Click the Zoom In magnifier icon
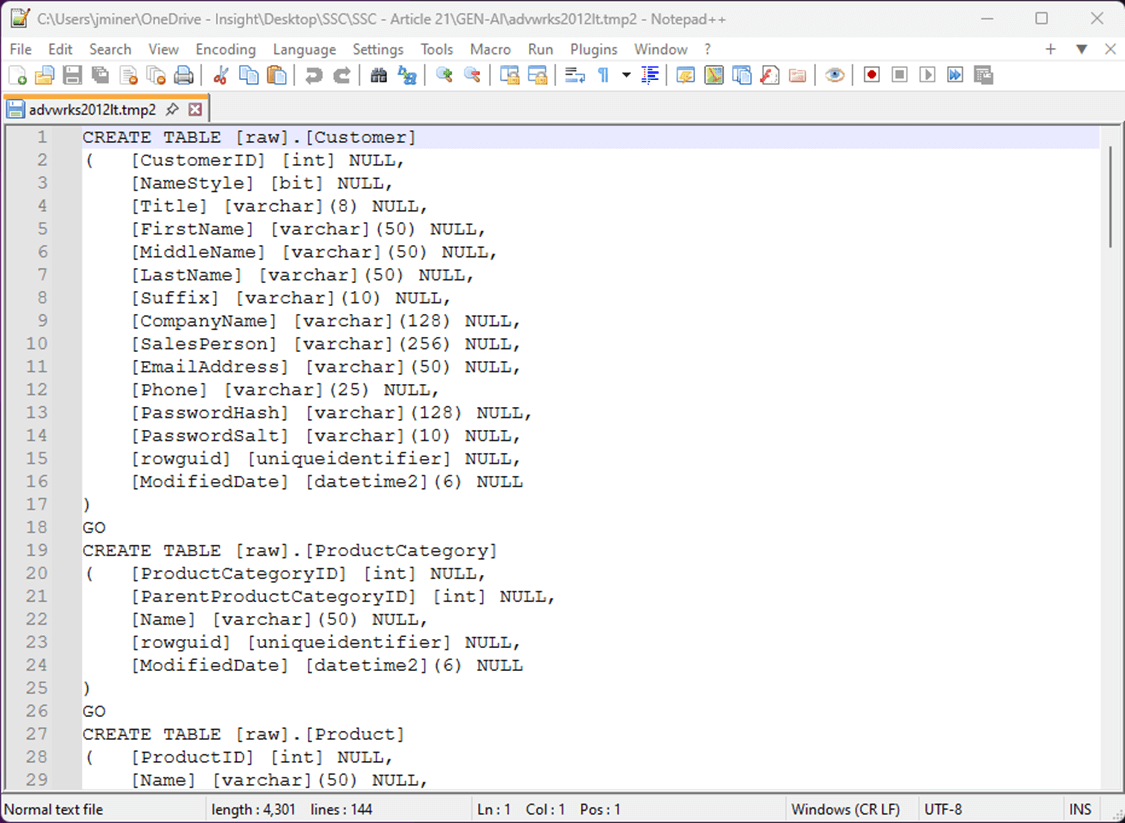 click(444, 75)
